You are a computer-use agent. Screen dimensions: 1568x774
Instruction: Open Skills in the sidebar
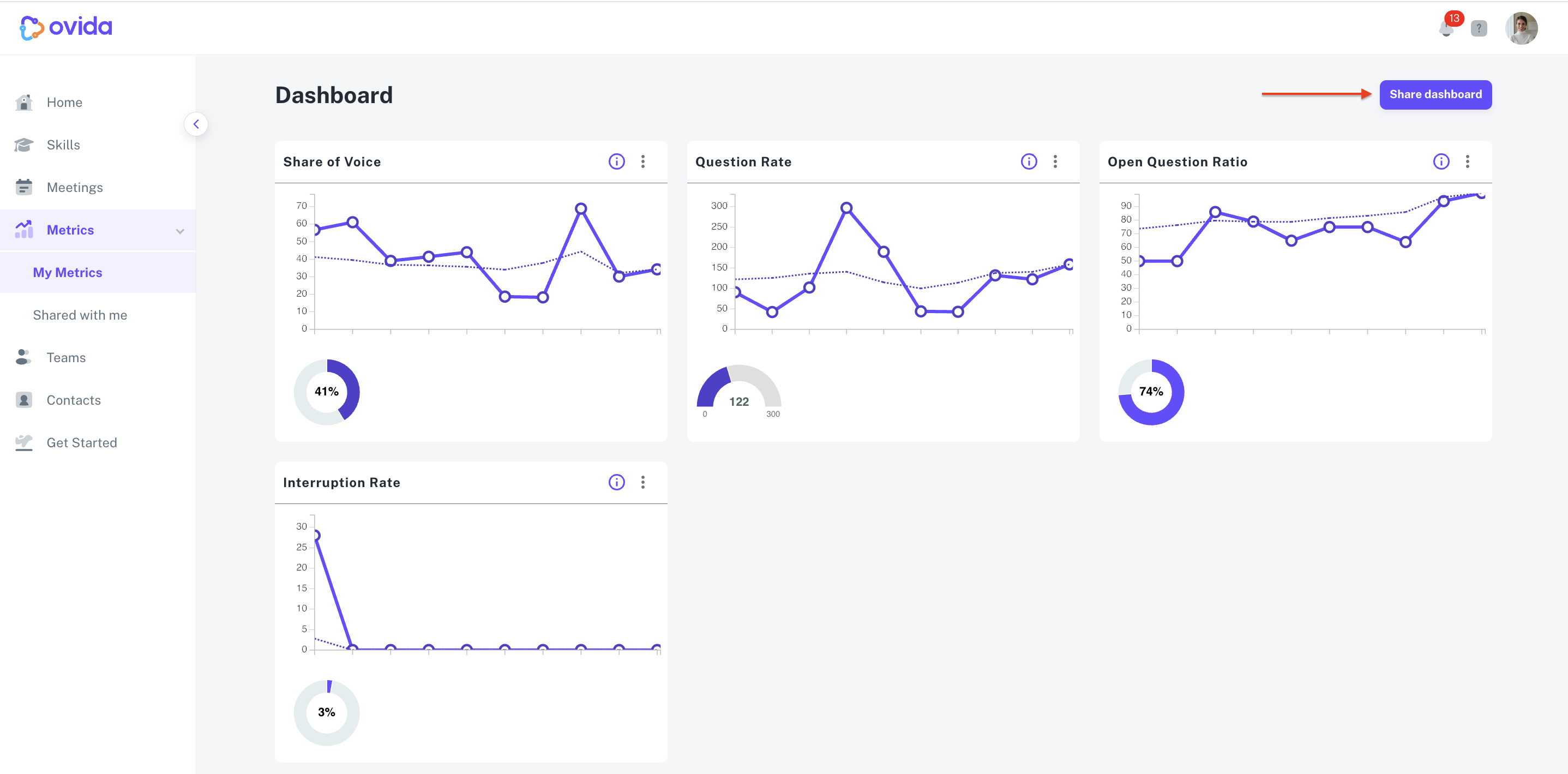tap(63, 145)
